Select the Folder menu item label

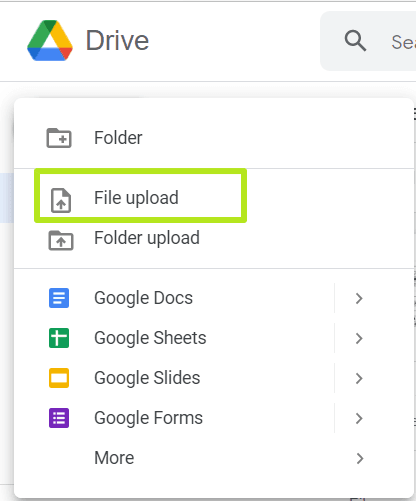click(118, 138)
